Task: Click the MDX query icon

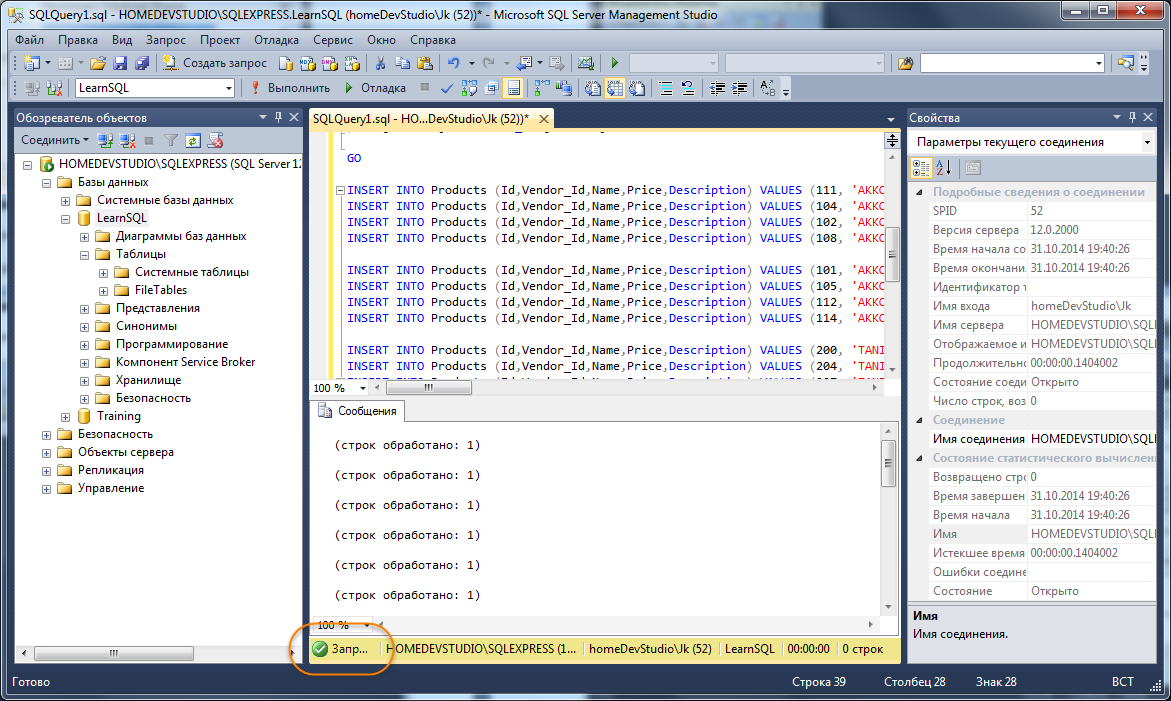Action: click(x=307, y=63)
